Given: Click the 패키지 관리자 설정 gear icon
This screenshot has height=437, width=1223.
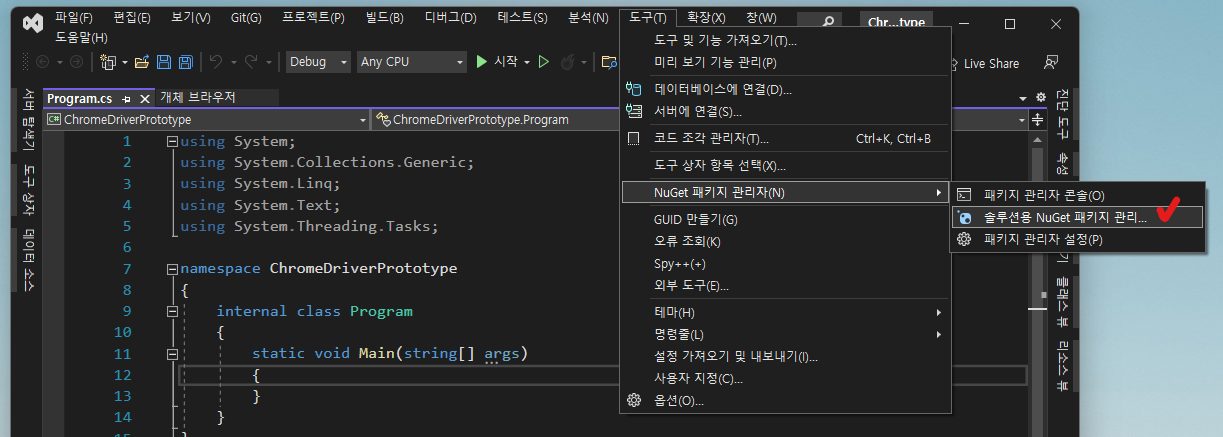Looking at the screenshot, I should 965,239.
